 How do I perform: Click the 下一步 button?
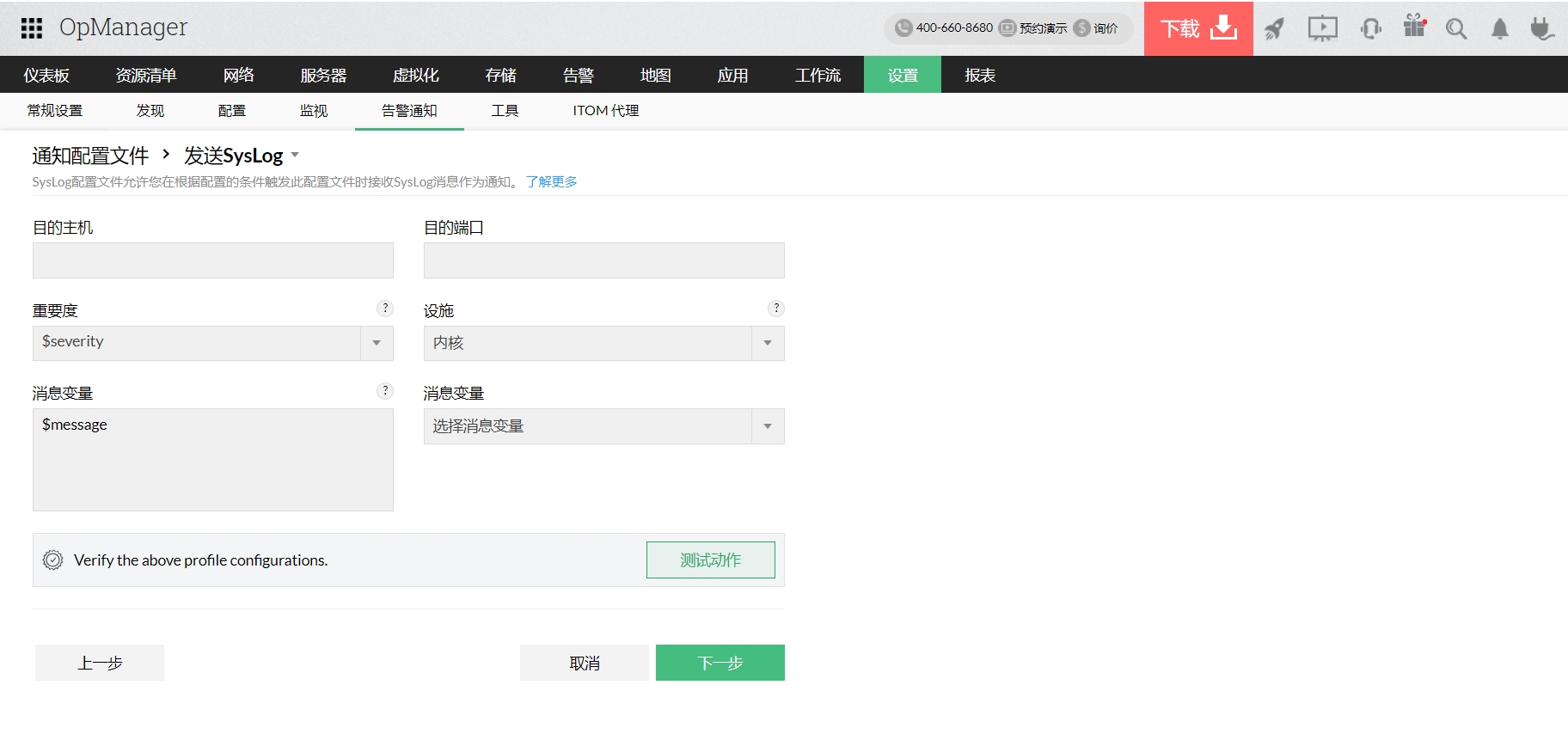(720, 663)
